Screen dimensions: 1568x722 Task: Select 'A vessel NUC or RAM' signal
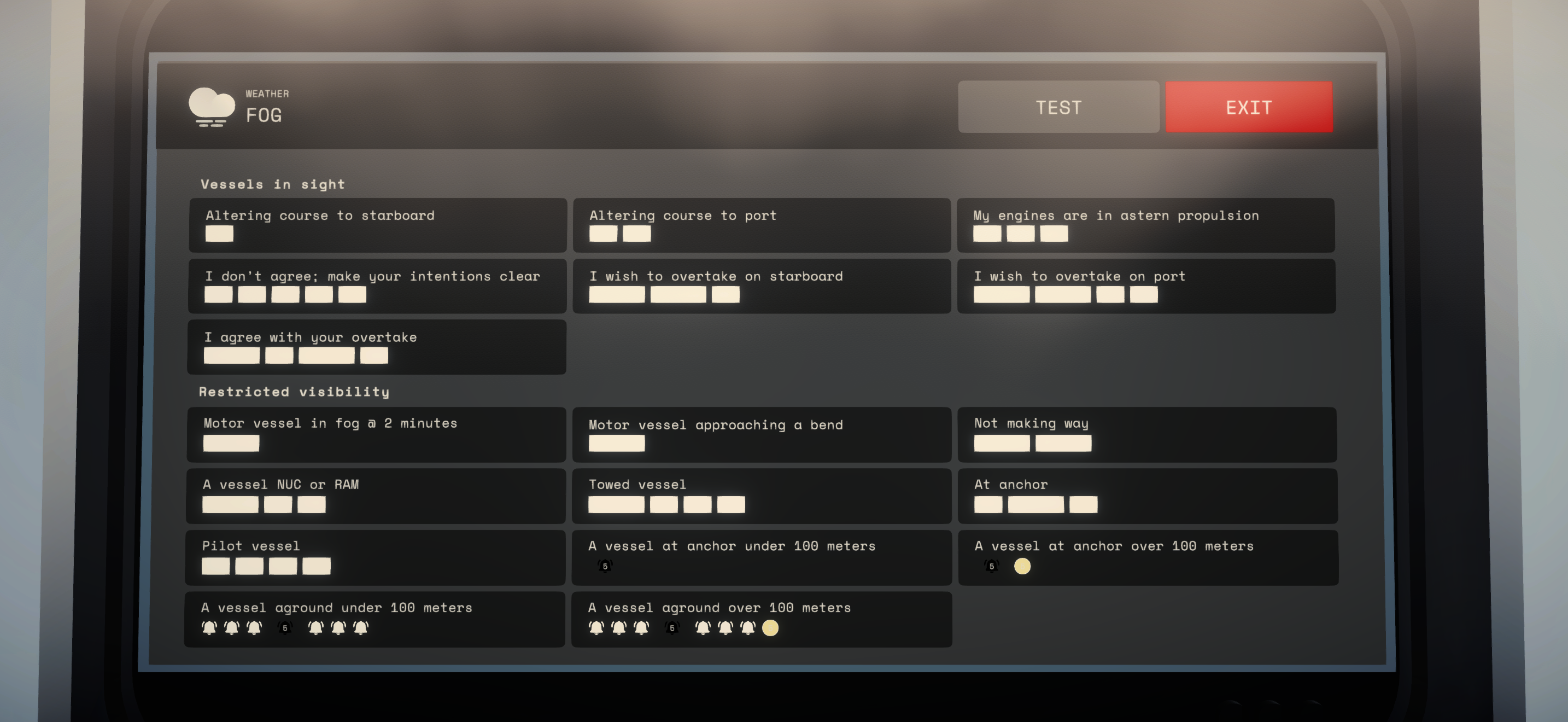point(376,496)
